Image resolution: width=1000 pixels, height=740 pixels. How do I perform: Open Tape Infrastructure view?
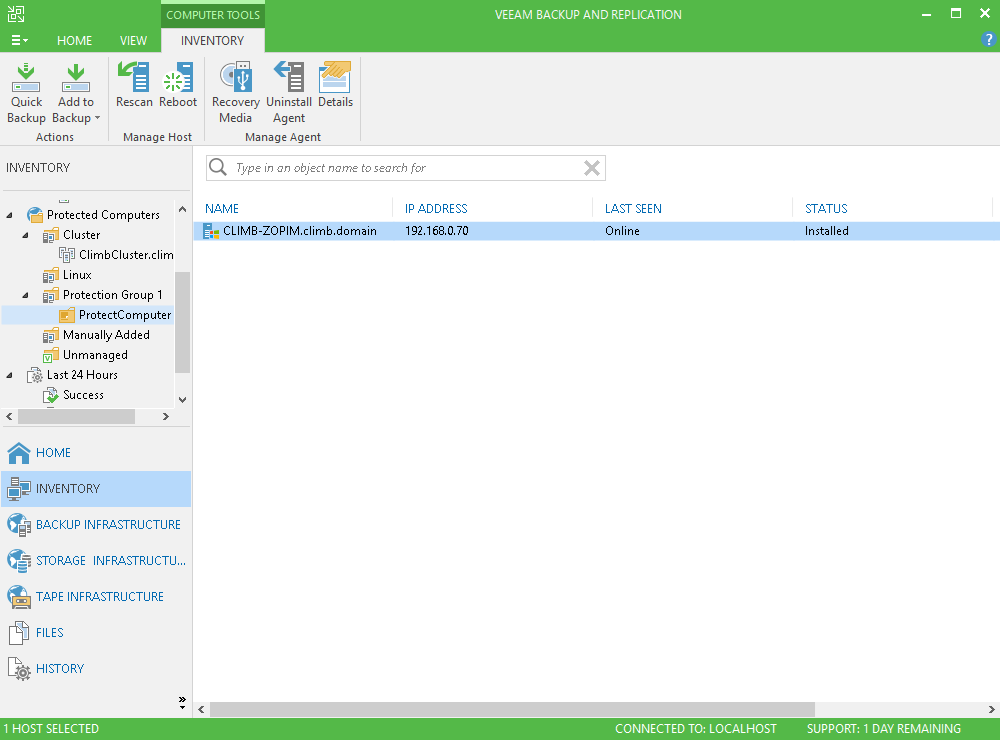(x=96, y=596)
